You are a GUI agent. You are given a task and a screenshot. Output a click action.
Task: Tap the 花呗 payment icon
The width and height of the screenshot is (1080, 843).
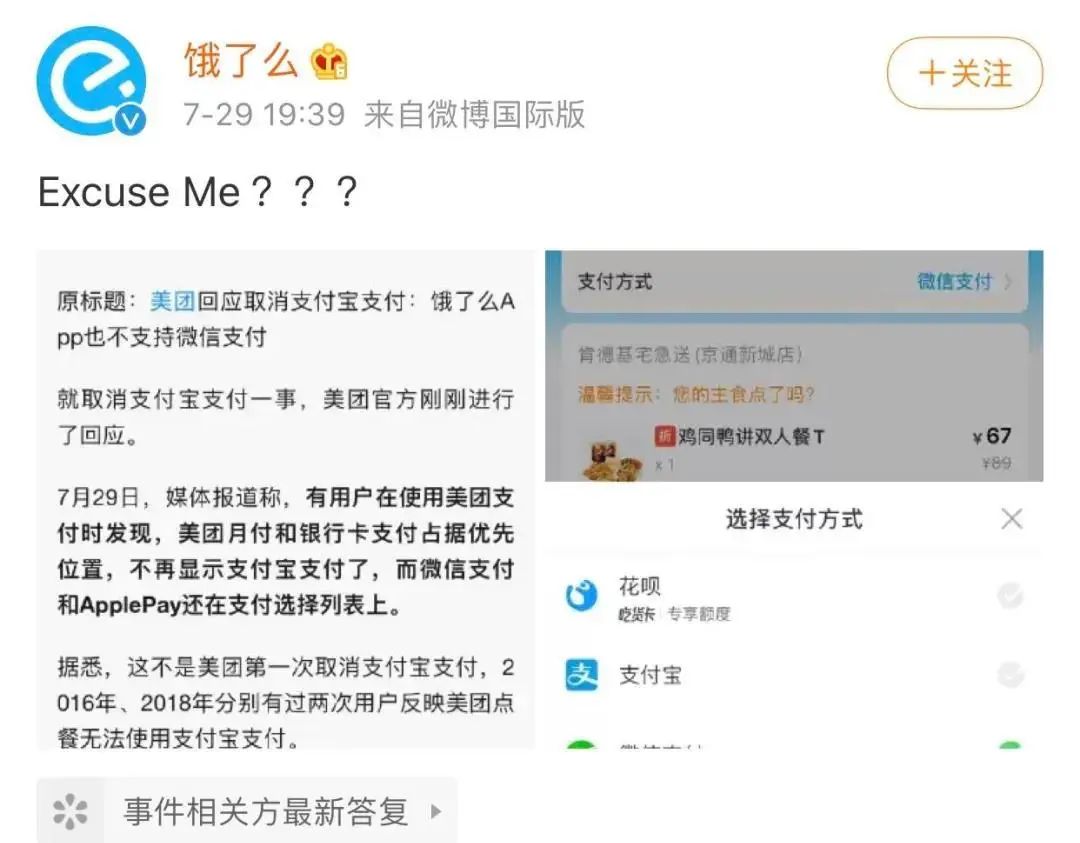pyautogui.click(x=581, y=597)
